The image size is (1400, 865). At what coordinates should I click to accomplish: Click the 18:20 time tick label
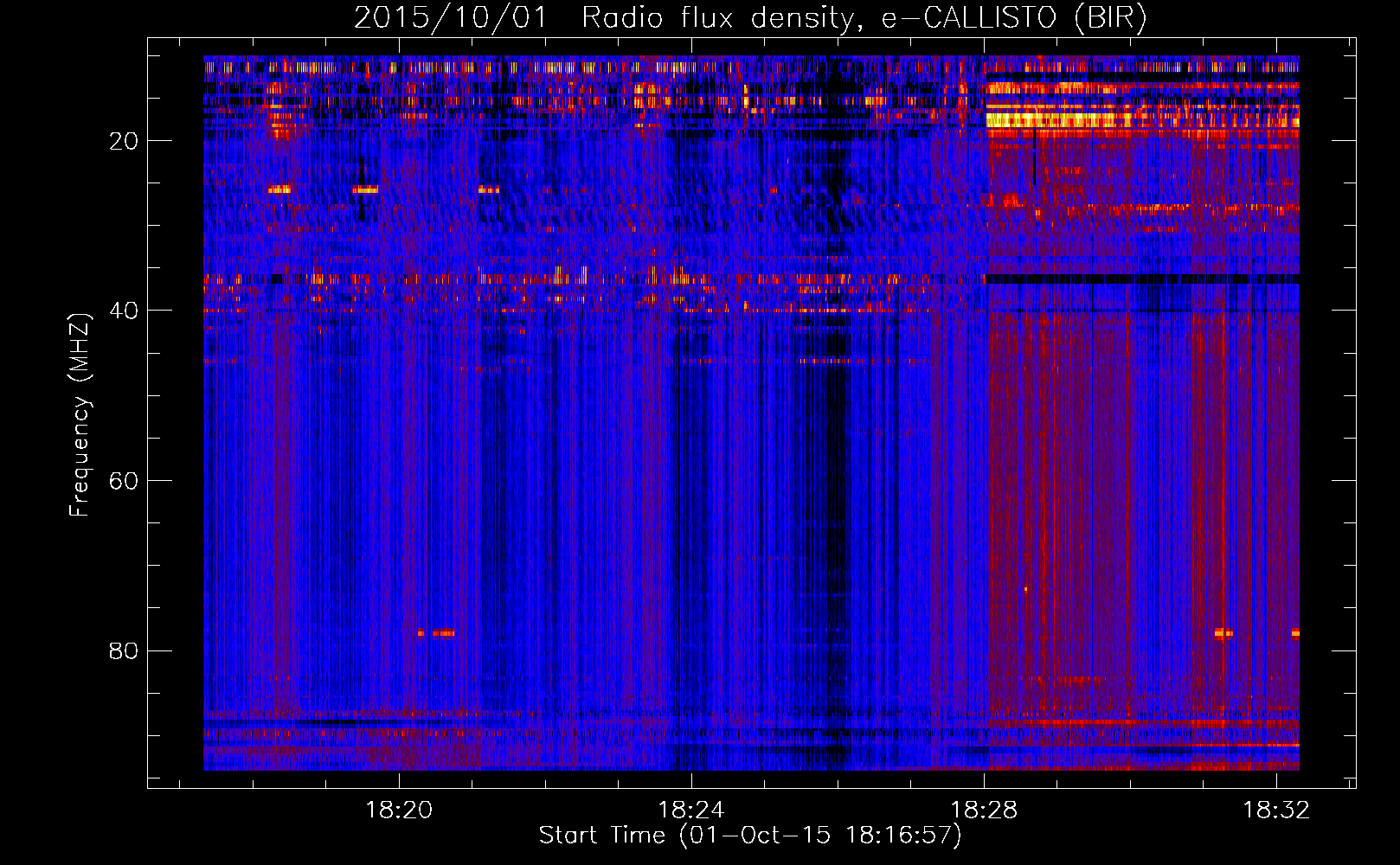pyautogui.click(x=399, y=811)
